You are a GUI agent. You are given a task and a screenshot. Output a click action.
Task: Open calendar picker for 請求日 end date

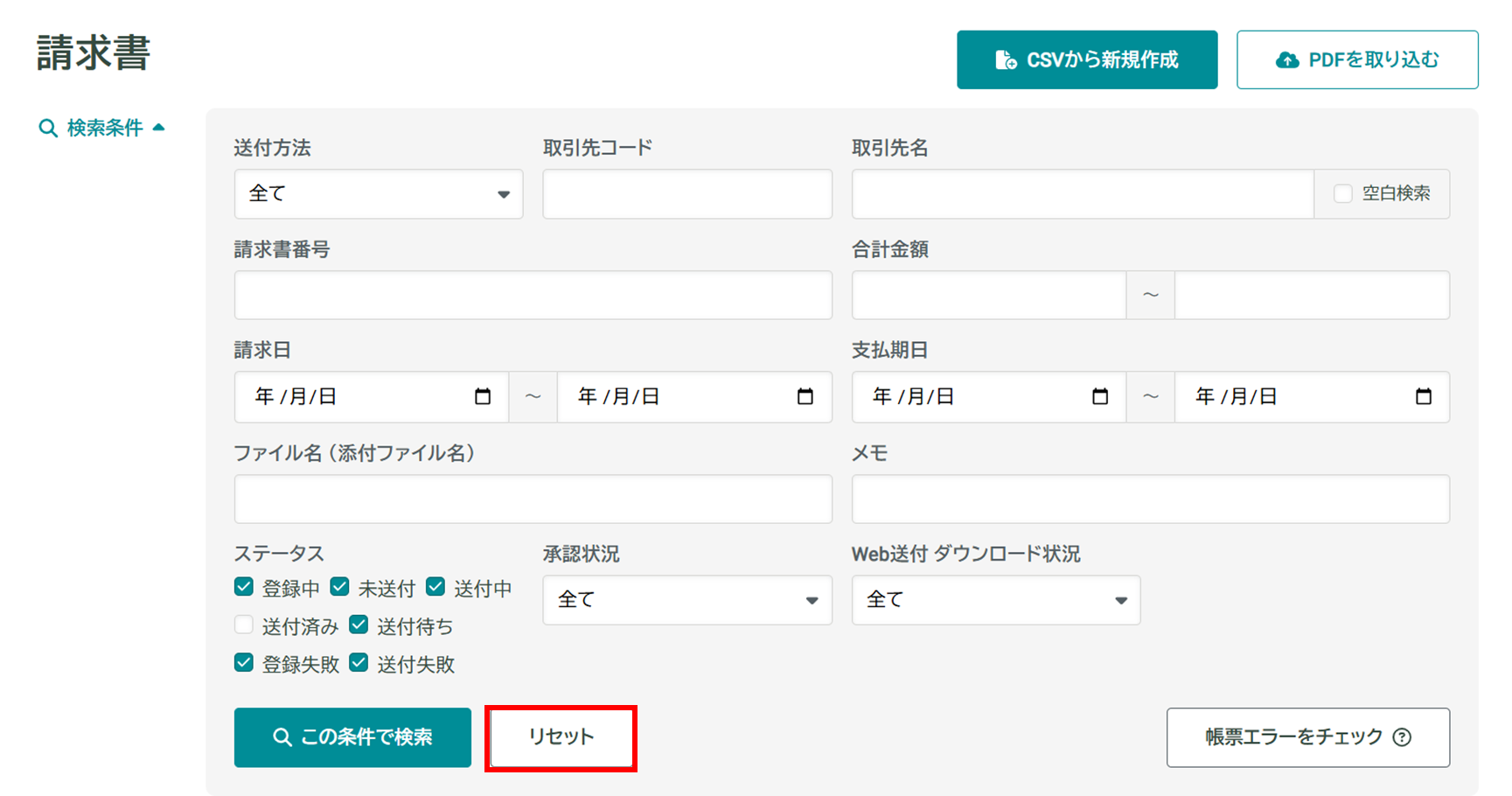point(805,397)
